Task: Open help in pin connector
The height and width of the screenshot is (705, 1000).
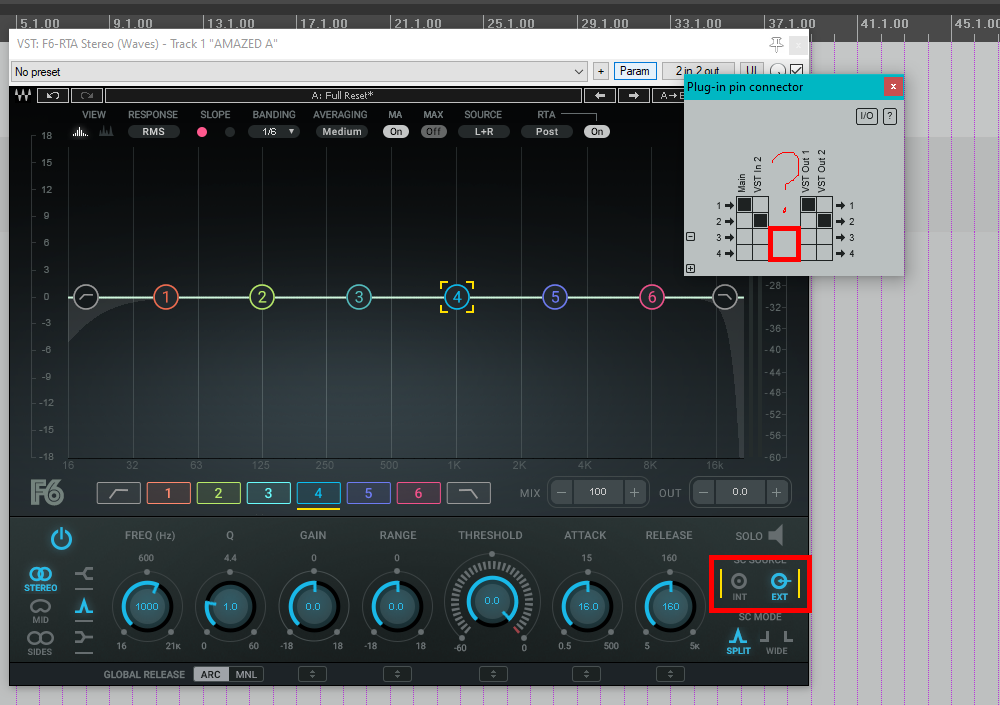Action: pos(890,116)
